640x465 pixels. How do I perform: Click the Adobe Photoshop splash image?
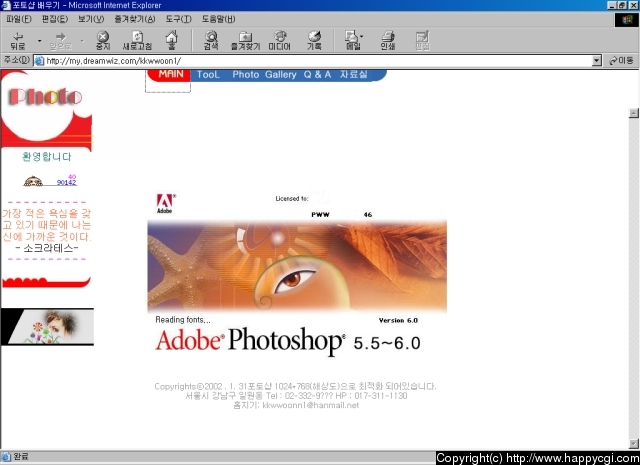coord(297,267)
